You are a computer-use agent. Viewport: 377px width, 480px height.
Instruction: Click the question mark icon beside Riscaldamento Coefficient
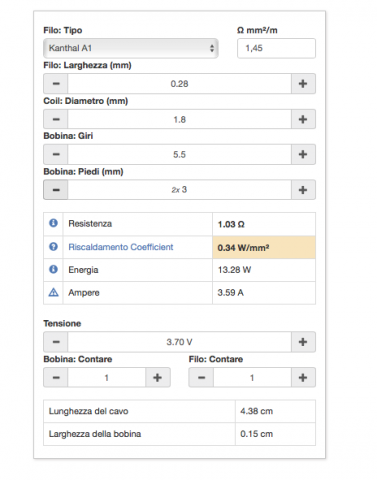click(53, 247)
